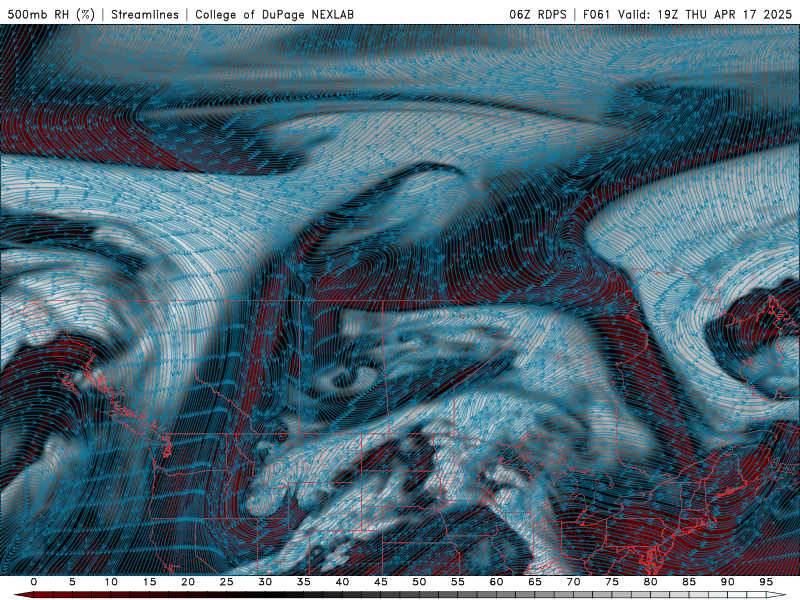Select the "15" color scale label
Viewport: 800px width, 600px height.
click(149, 582)
